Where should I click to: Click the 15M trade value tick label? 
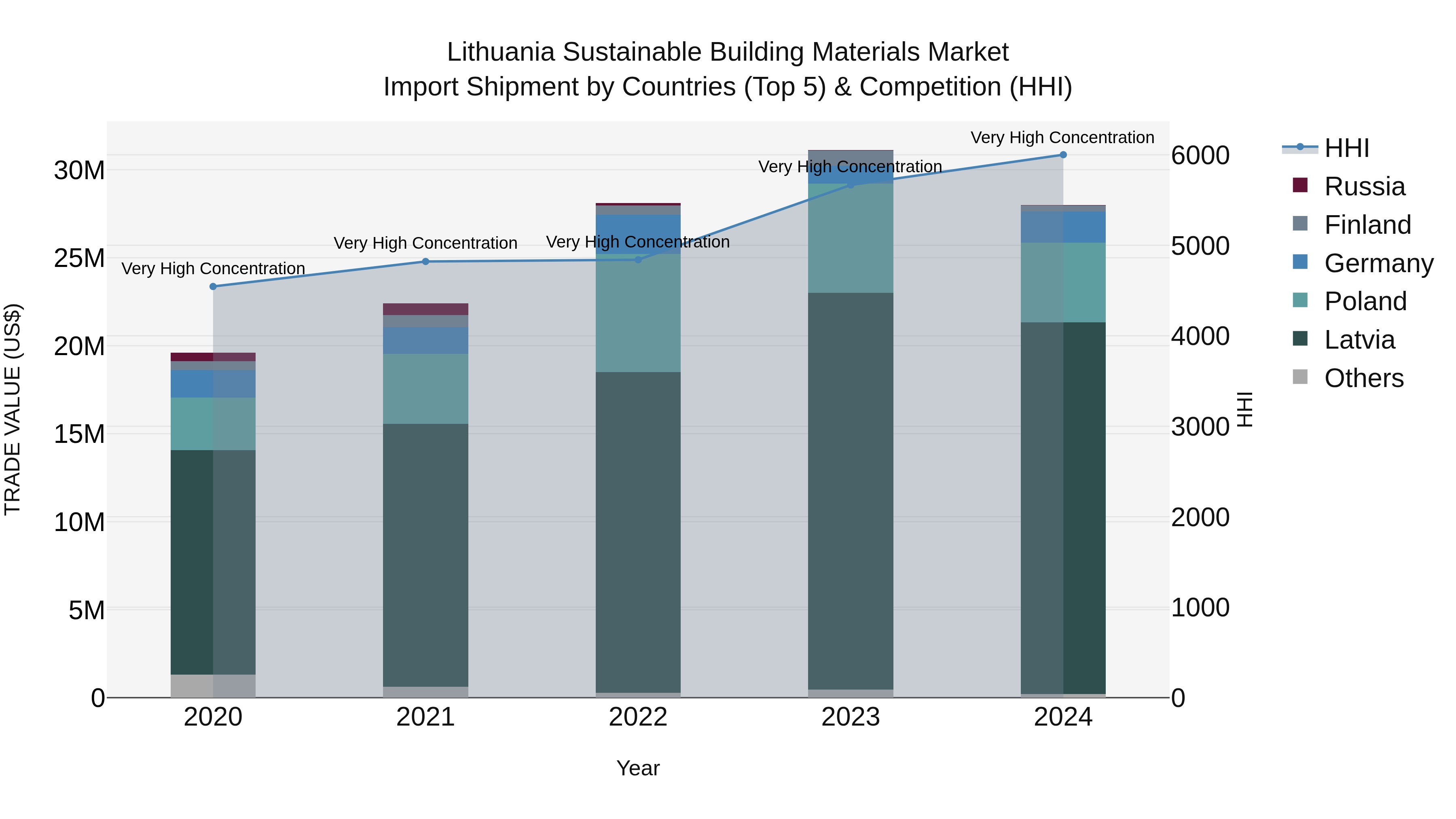(79, 434)
